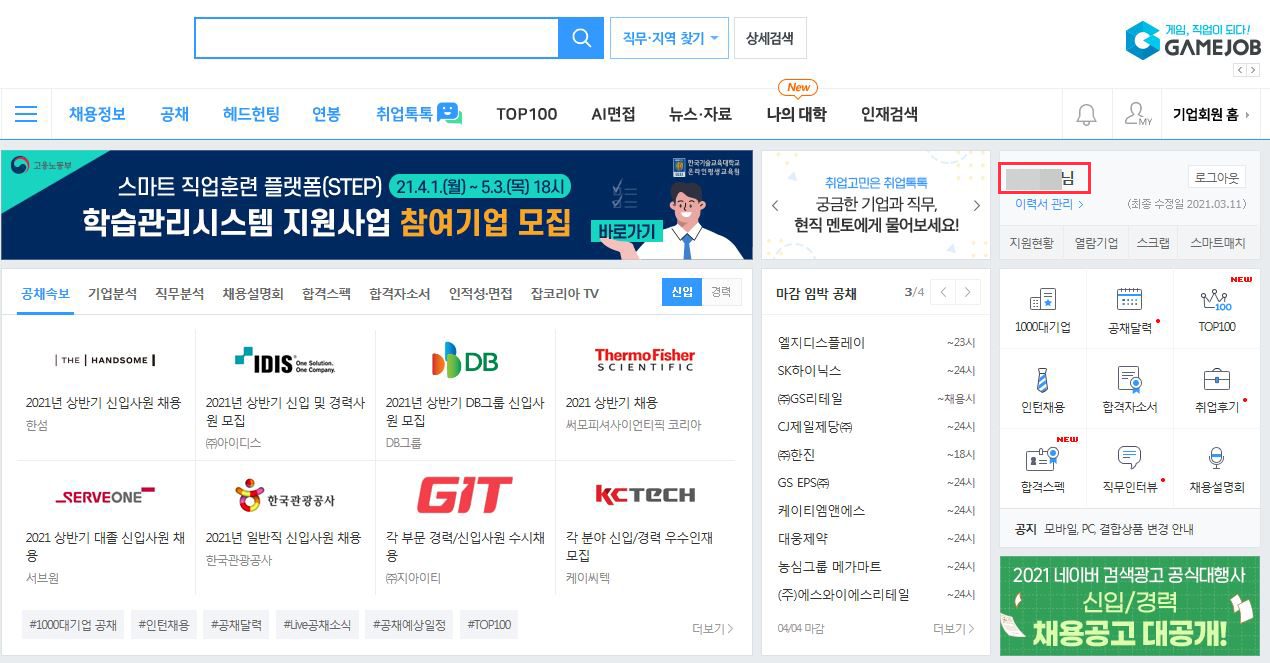Open AI면접 menu item
This screenshot has width=1270, height=663.
[x=613, y=114]
